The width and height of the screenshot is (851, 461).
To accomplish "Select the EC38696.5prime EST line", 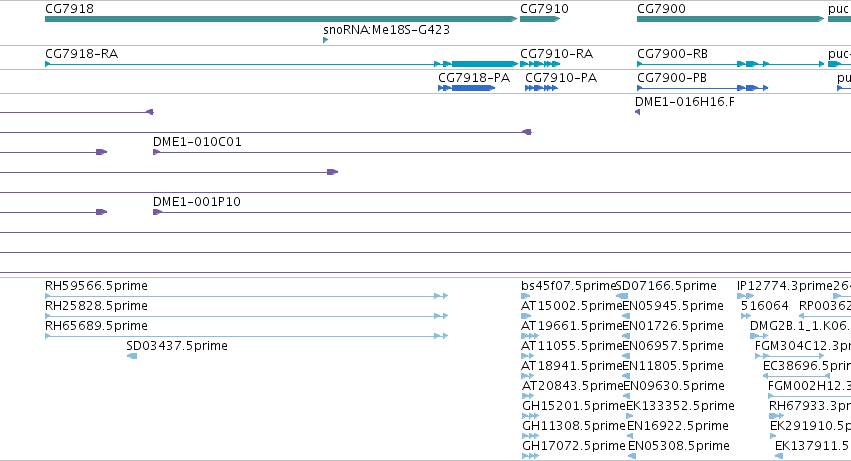I will 796,376.
